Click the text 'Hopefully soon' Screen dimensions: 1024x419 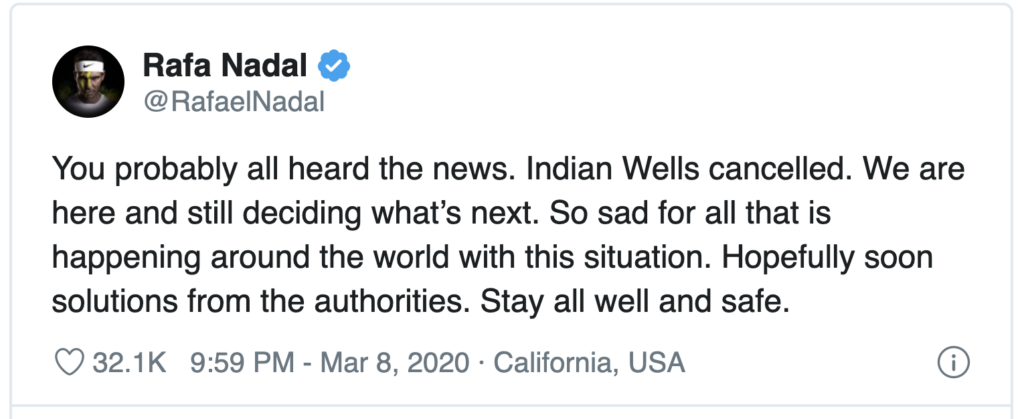(x=827, y=259)
